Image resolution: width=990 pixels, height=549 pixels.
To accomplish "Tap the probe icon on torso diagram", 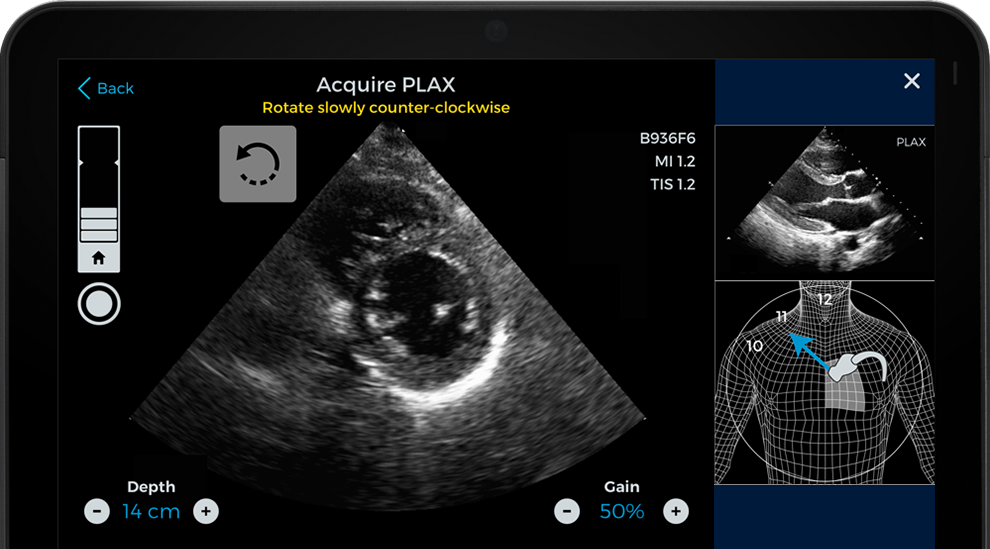I will tap(857, 367).
